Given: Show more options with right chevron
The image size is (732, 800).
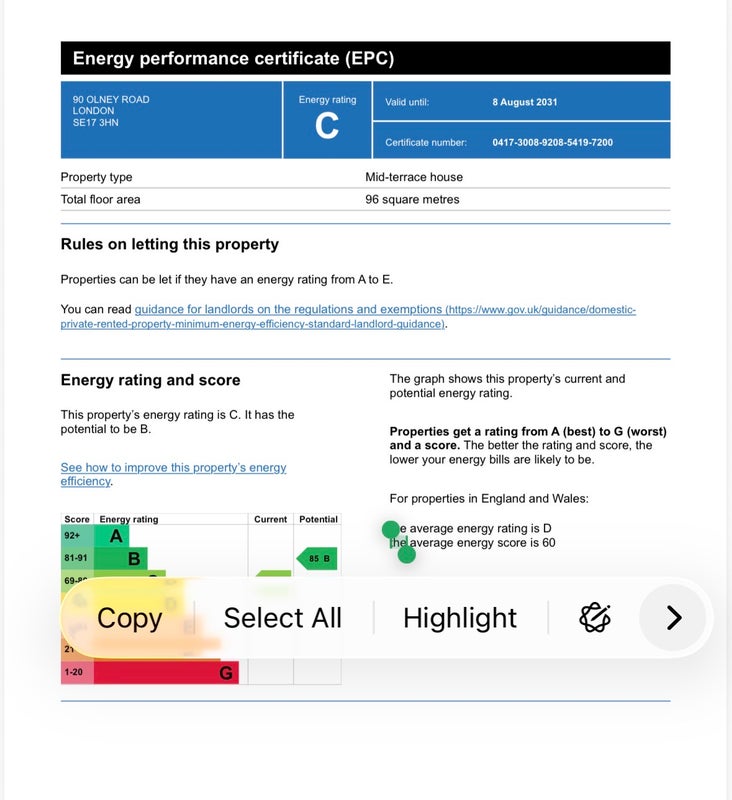Looking at the screenshot, I should [673, 618].
